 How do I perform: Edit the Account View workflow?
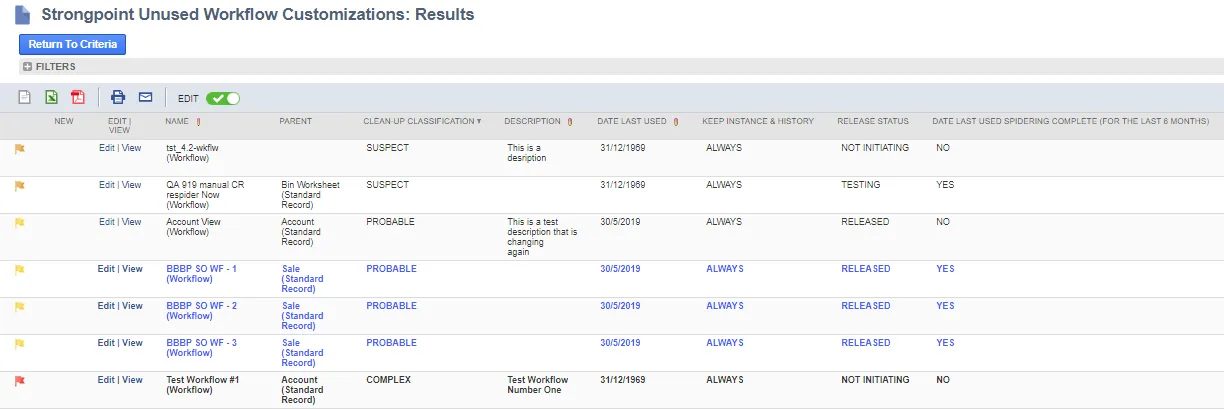(x=106, y=222)
